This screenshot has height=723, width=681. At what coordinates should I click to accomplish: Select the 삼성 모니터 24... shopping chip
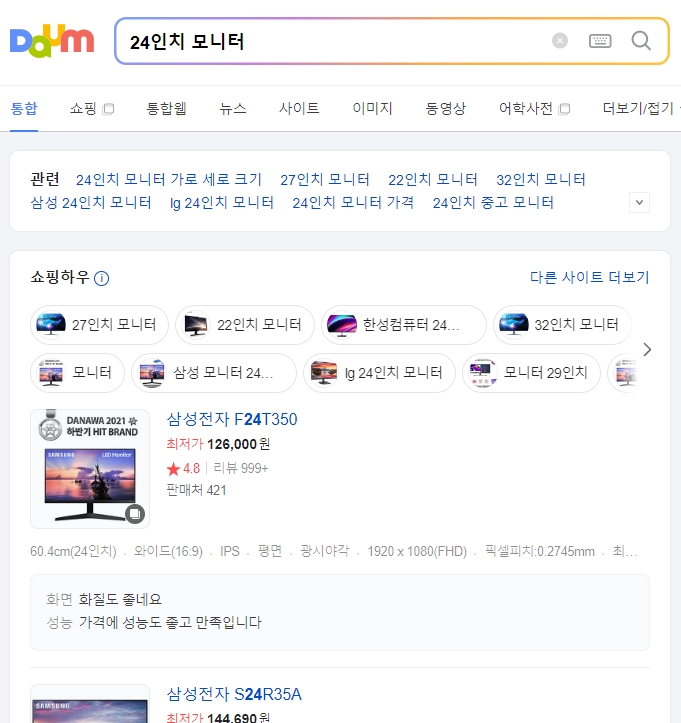click(214, 373)
